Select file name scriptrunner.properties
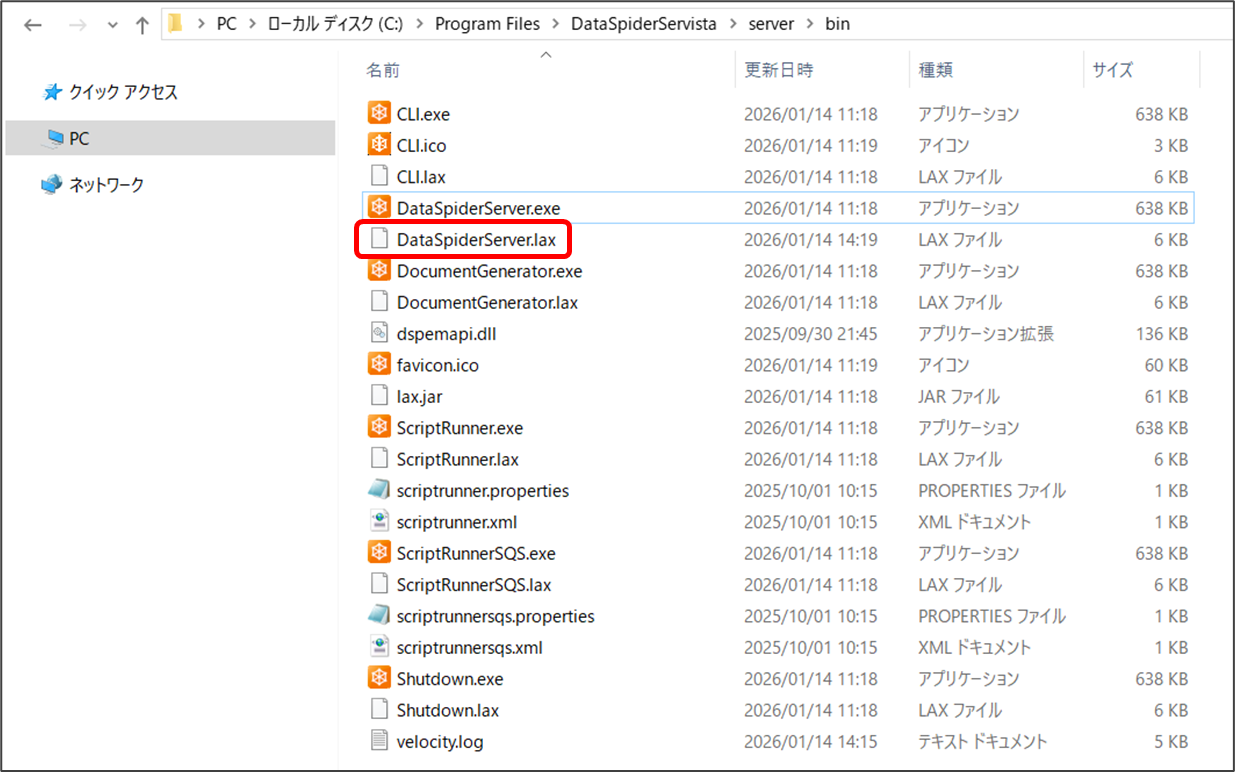Viewport: 1235px width, 772px height. 483,491
